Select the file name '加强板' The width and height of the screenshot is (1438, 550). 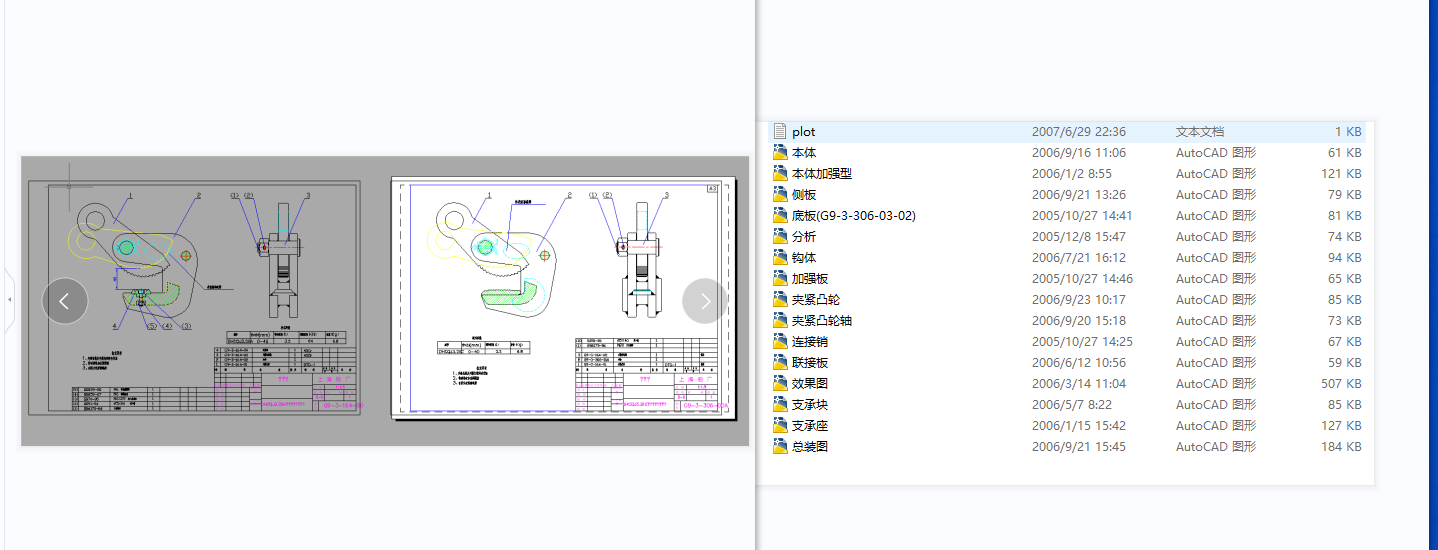point(810,279)
